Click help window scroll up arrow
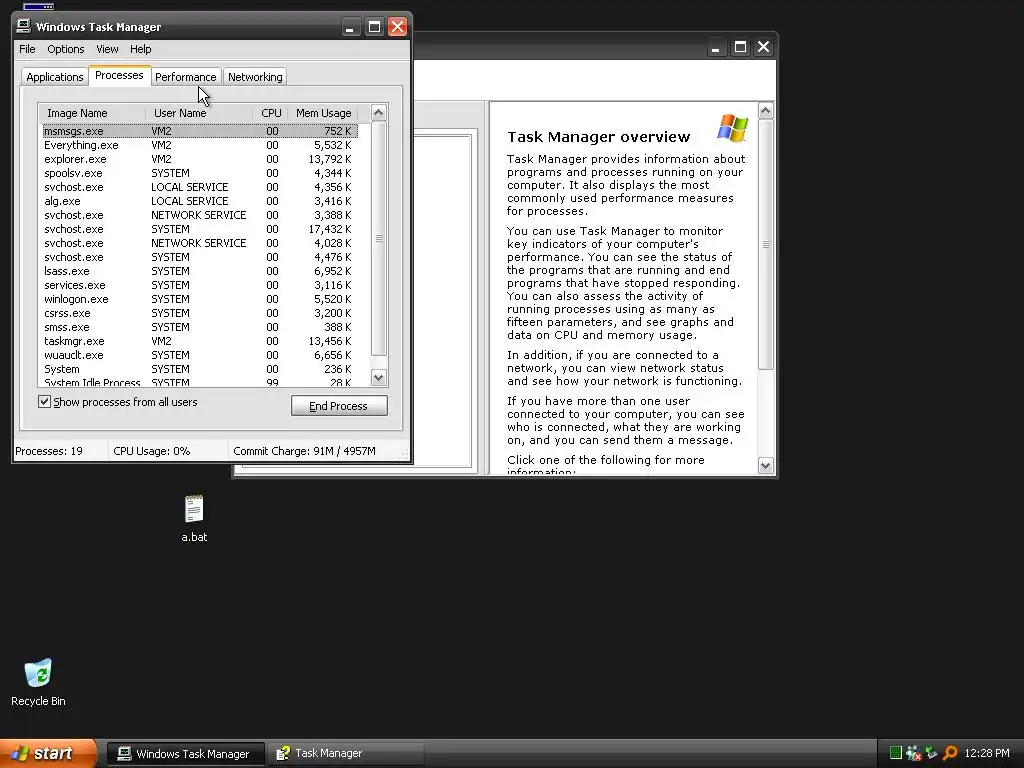 [765, 110]
